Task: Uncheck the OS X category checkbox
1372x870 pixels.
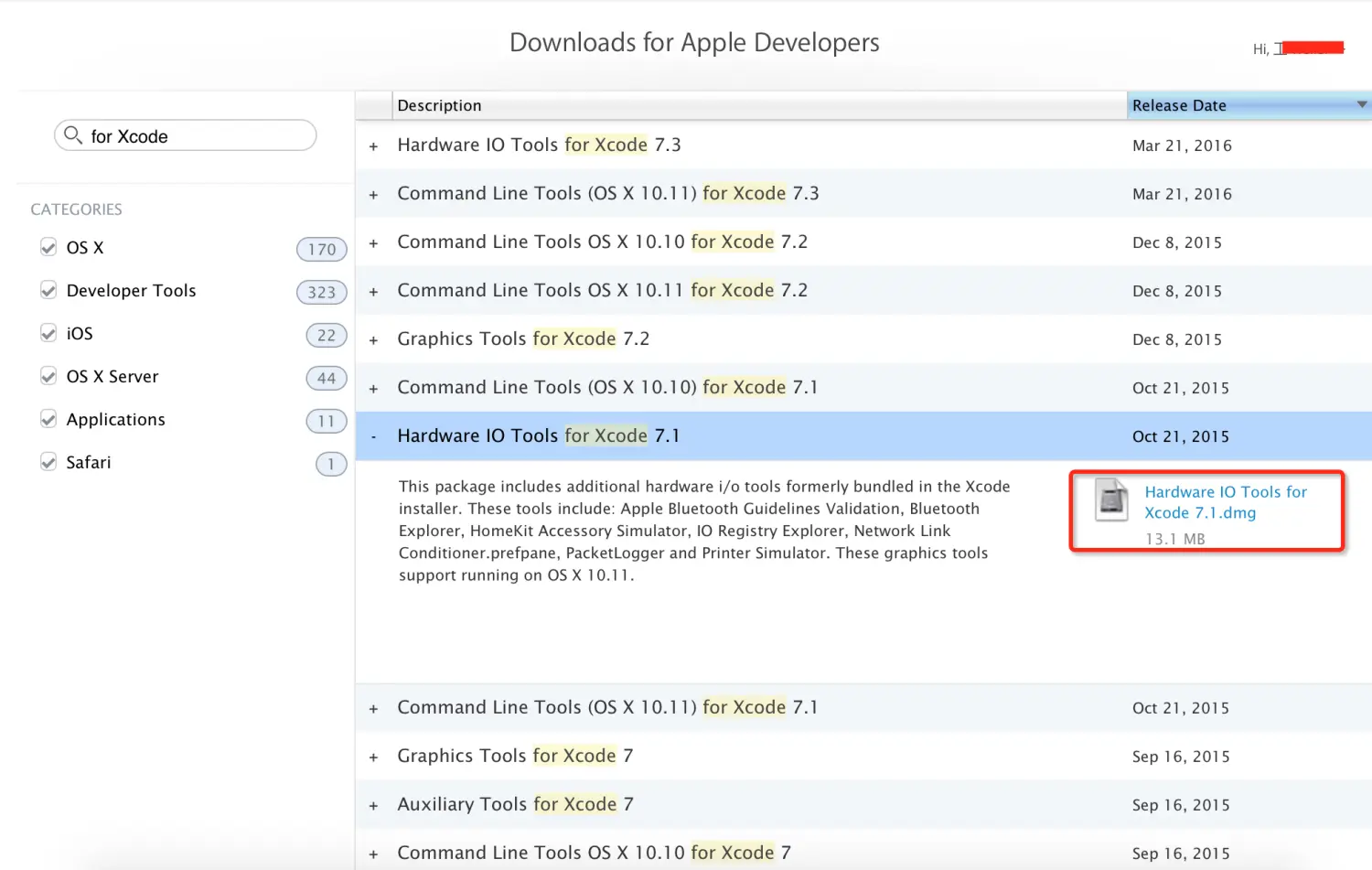Action: [48, 247]
